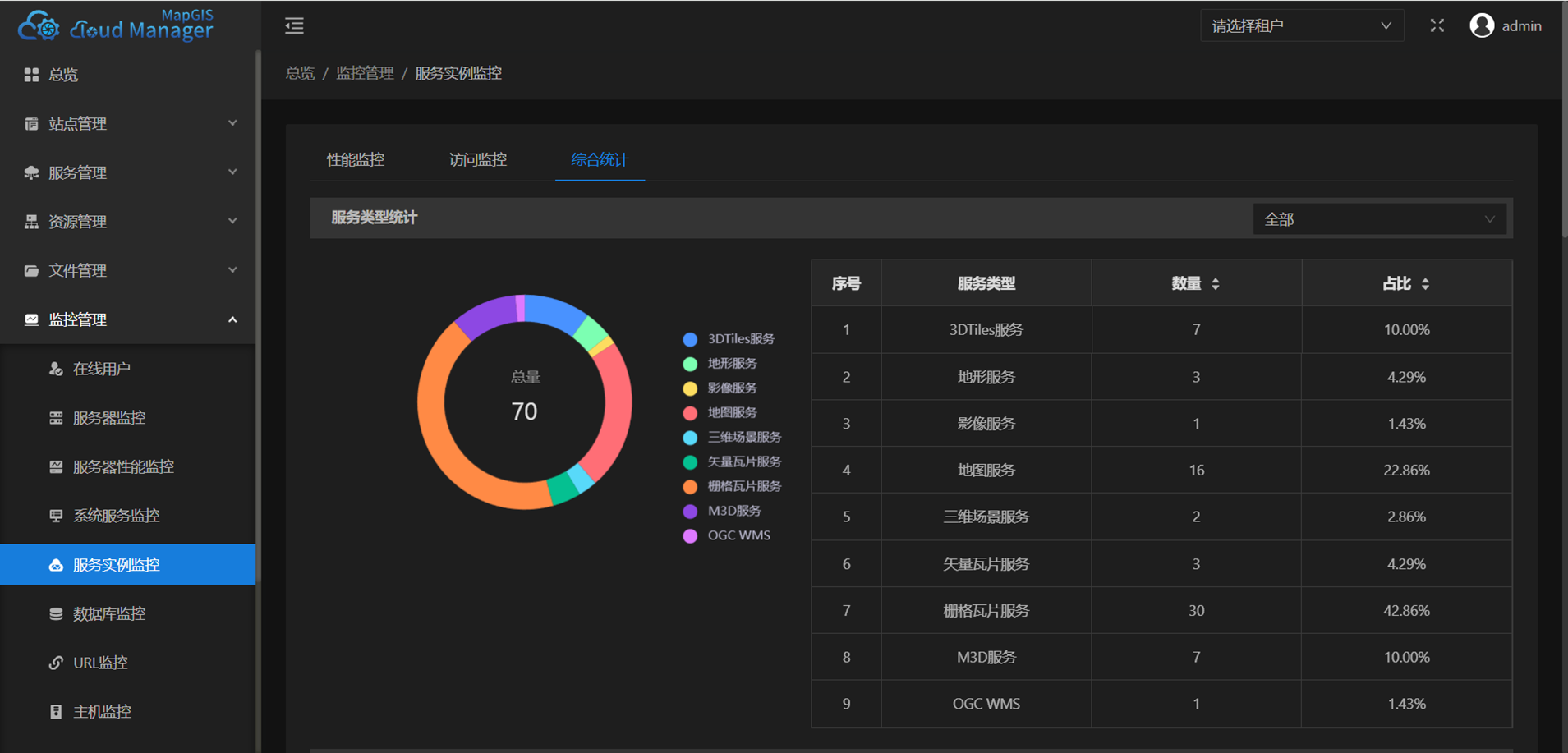Collapse the sidebar with the menu-fold icon
This screenshot has width=1568, height=753.
(x=294, y=26)
